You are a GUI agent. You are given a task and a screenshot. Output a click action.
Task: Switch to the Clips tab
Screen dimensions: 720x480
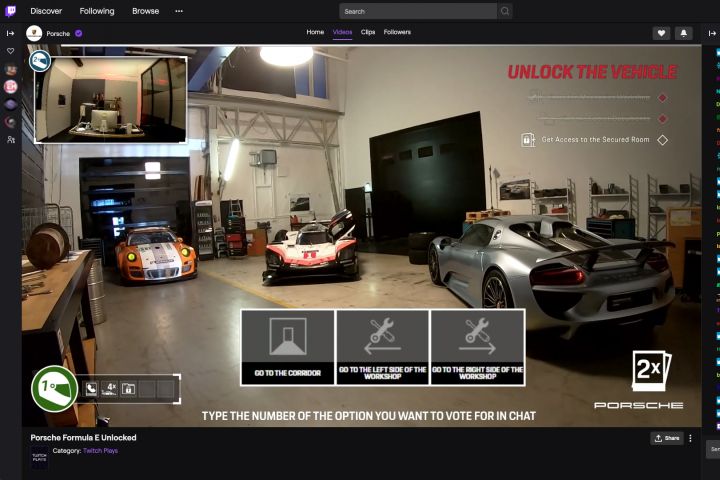(368, 32)
